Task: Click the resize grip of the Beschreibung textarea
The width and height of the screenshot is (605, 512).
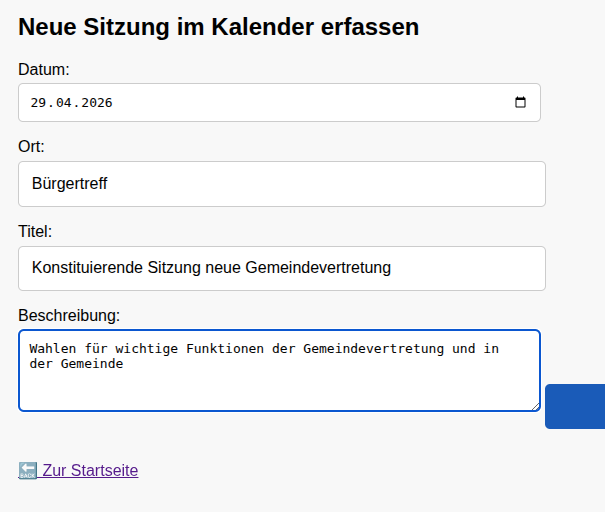Action: (535, 405)
